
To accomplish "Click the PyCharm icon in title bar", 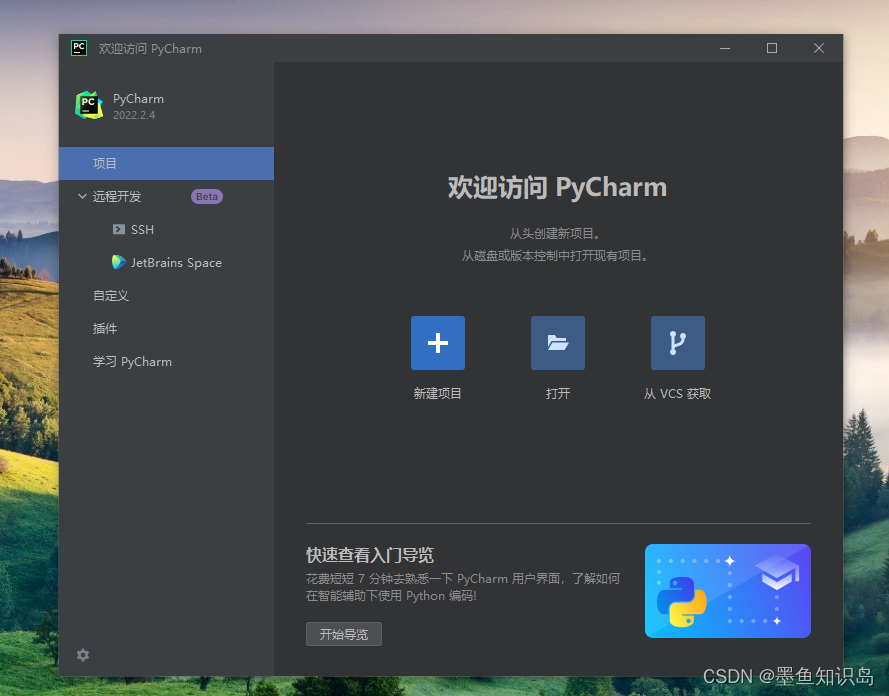I will pos(79,48).
